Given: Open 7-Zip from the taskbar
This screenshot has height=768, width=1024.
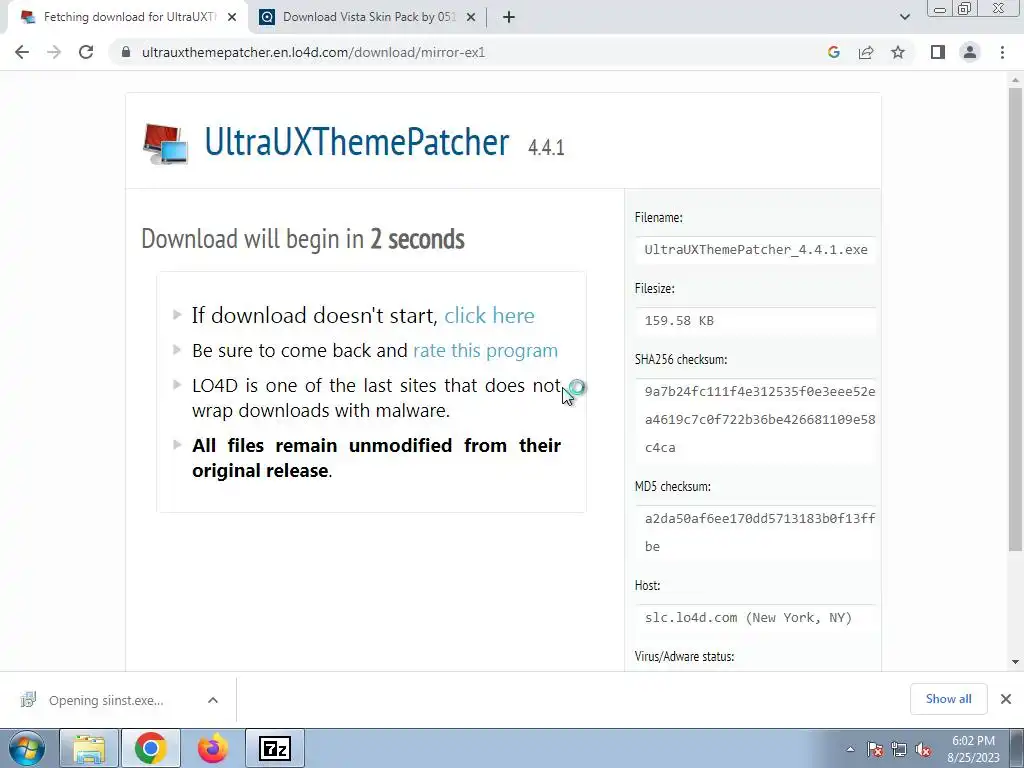Looking at the screenshot, I should click(275, 748).
